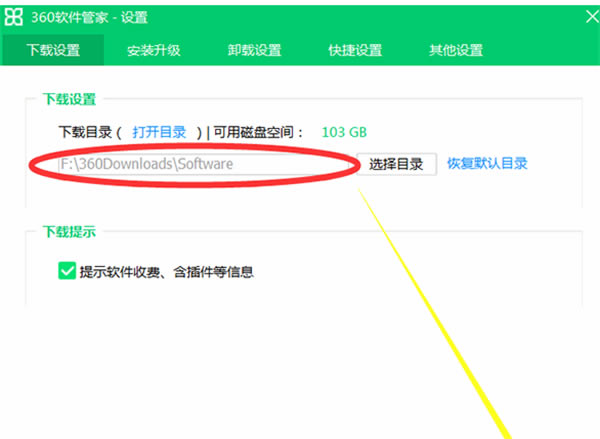
Task: Open the 其他设置 tab
Action: pos(456,50)
